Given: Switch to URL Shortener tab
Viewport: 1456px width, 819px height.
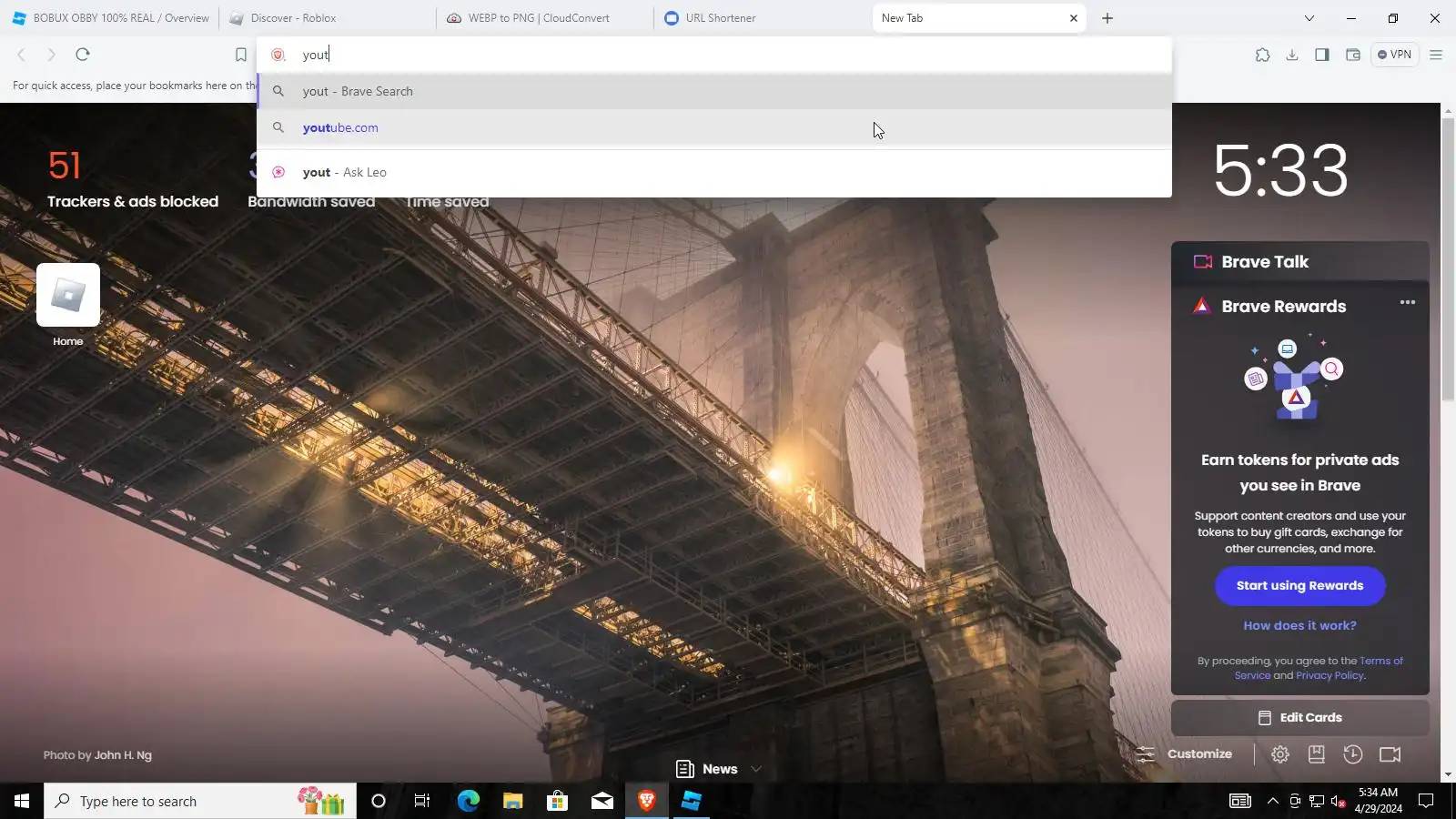Looking at the screenshot, I should (763, 18).
